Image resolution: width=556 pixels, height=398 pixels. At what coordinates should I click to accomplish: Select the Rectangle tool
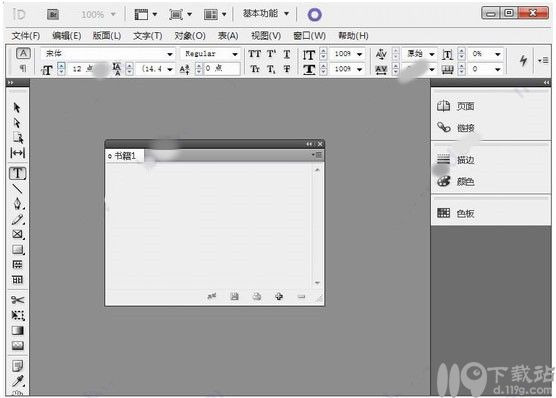pyautogui.click(x=17, y=249)
